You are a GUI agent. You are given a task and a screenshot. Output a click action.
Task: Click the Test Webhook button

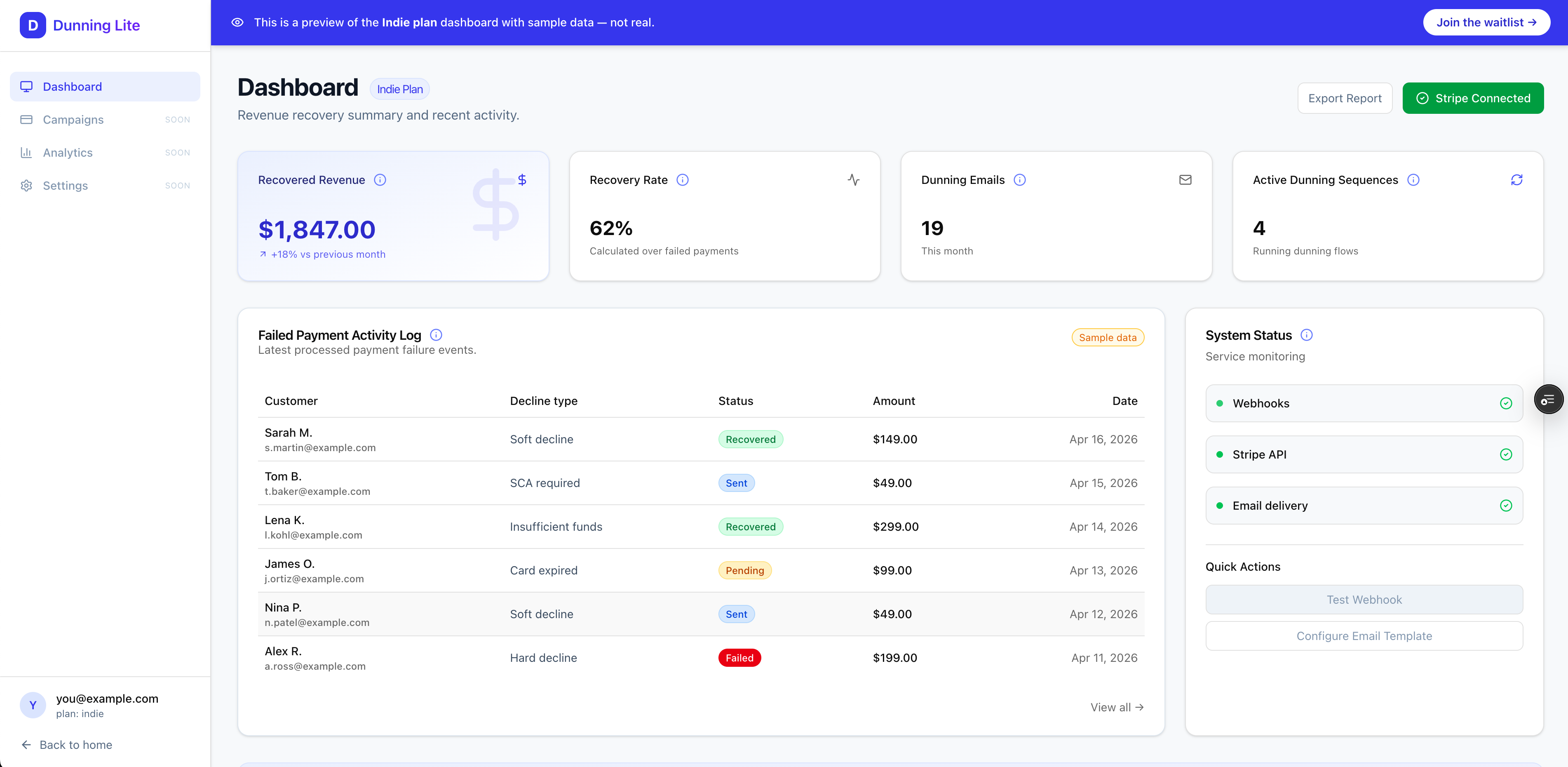[x=1364, y=600]
